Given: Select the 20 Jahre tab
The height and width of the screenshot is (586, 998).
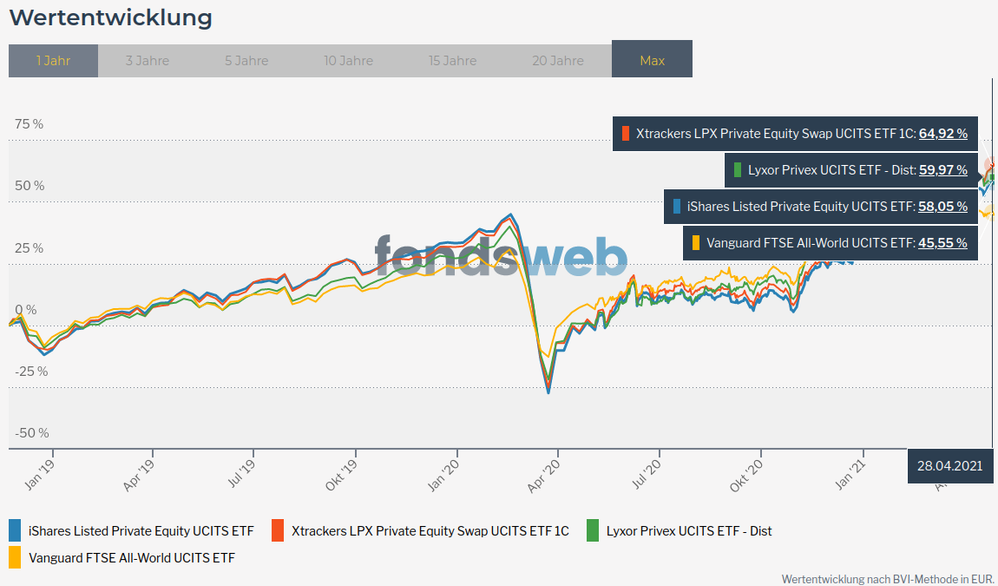Looking at the screenshot, I should pos(557,61).
